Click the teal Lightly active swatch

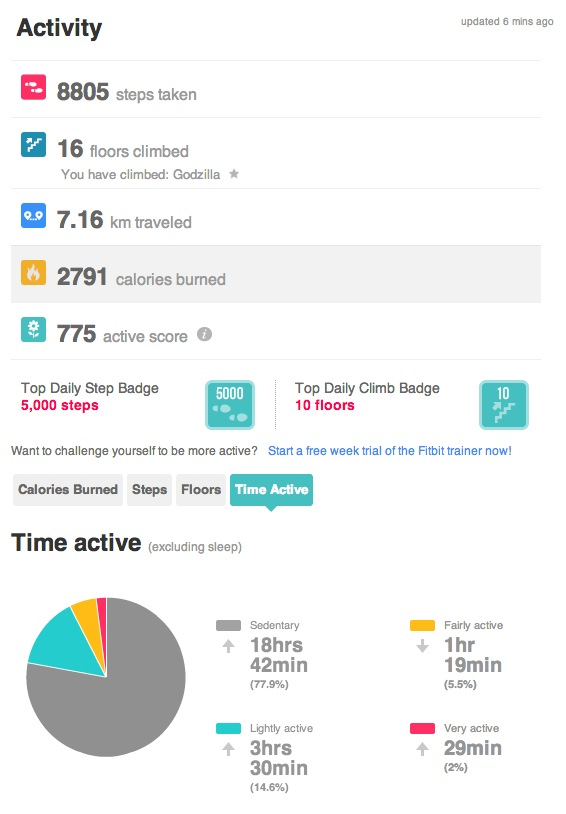[228, 728]
